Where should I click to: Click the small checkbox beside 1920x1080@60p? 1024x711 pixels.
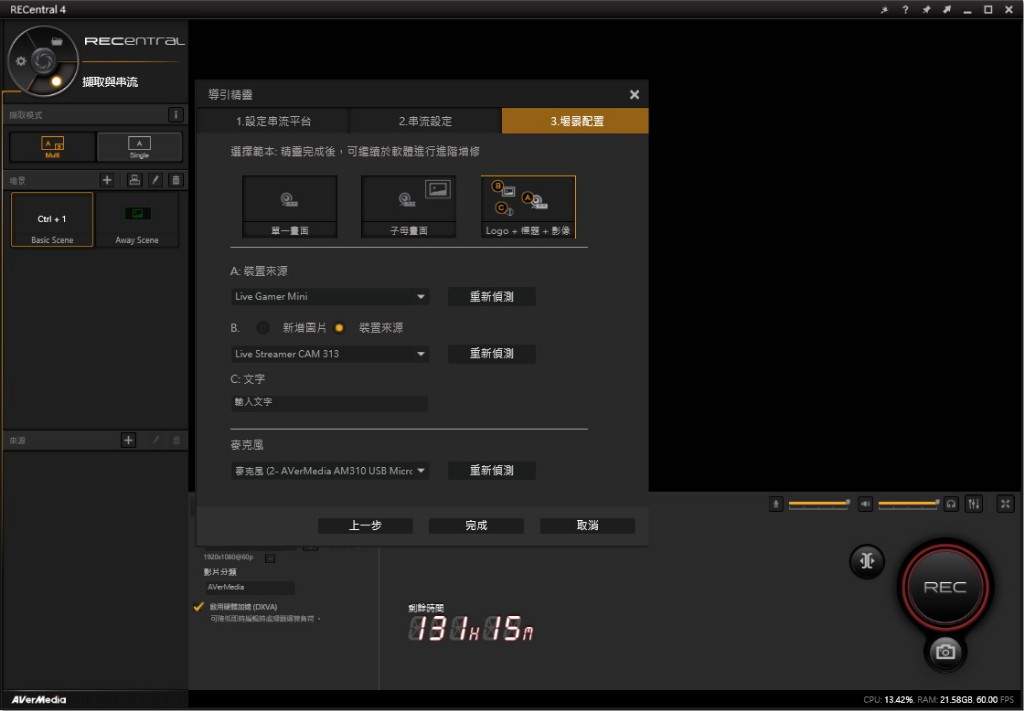point(270,558)
